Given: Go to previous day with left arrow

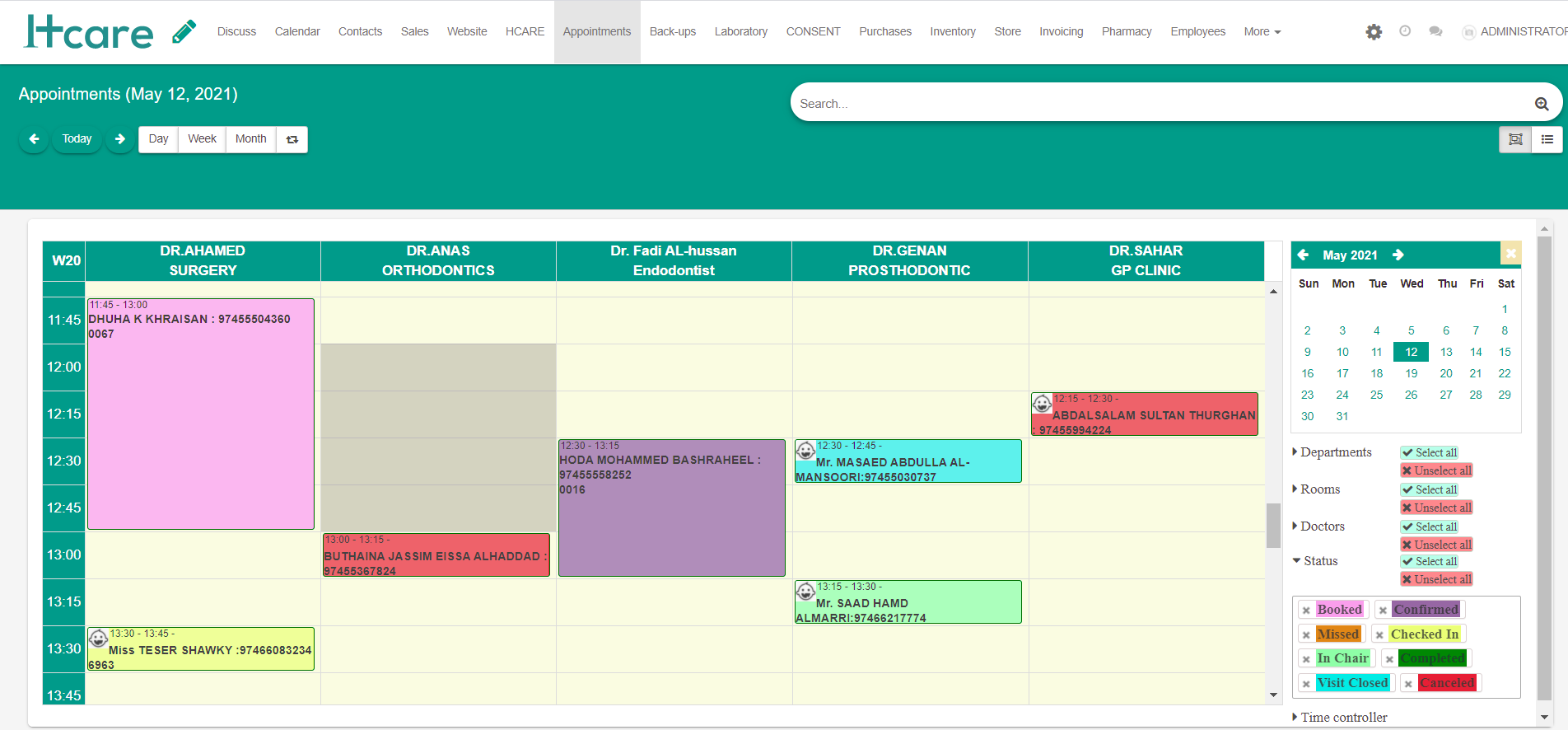Looking at the screenshot, I should pyautogui.click(x=34, y=139).
